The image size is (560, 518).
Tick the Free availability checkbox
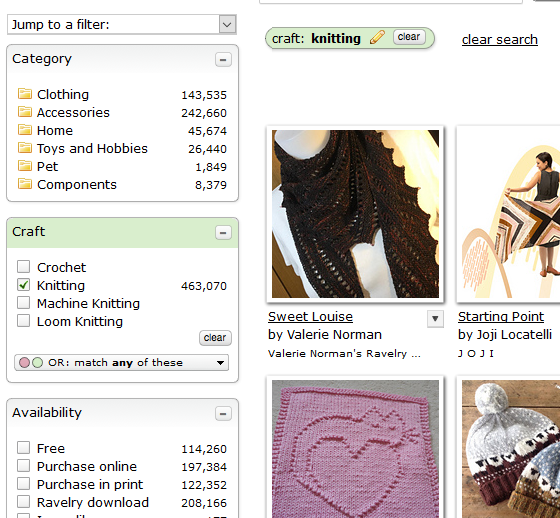[24, 448]
